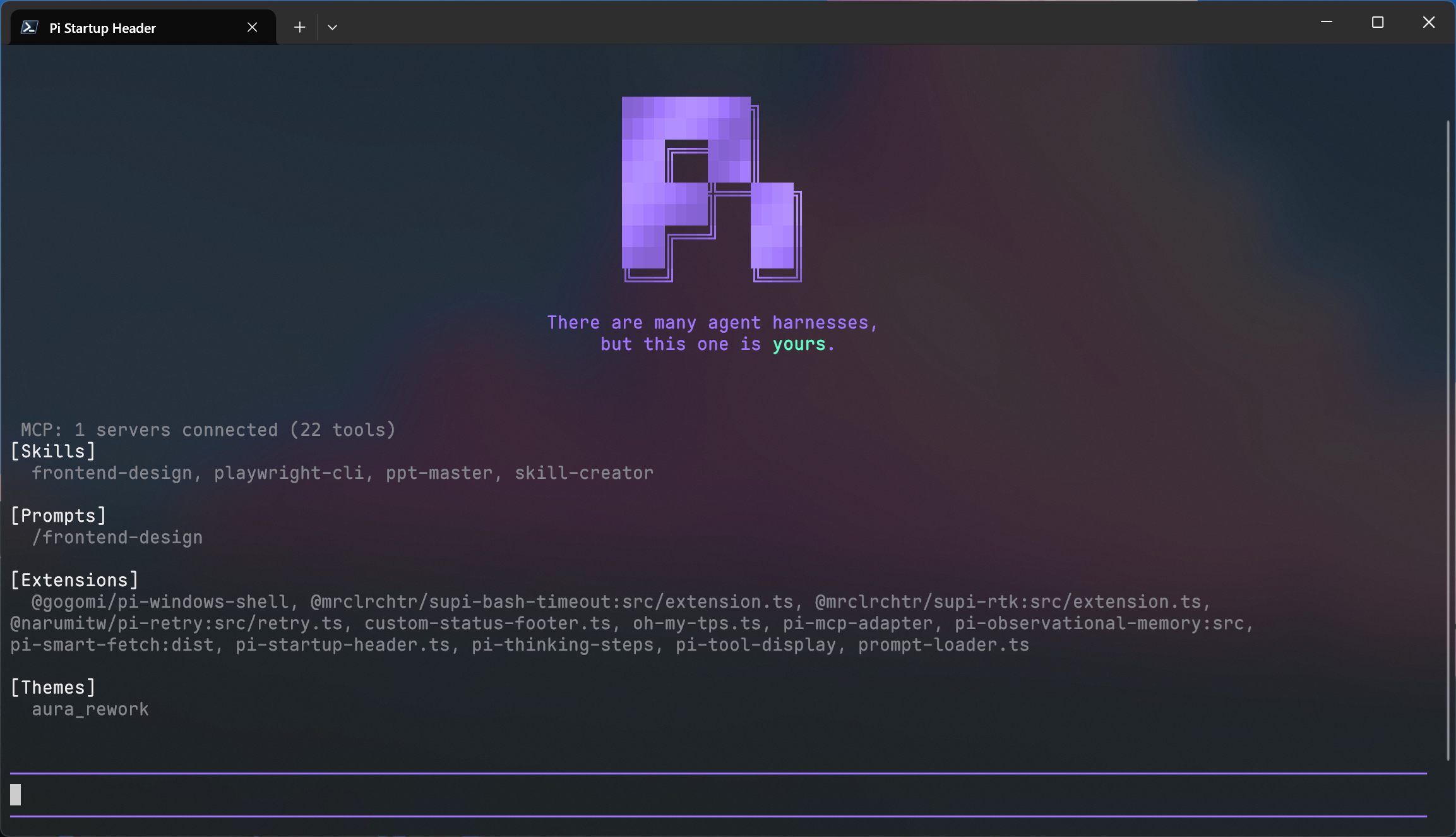
Task: Open a new terminal tab
Action: [300, 27]
